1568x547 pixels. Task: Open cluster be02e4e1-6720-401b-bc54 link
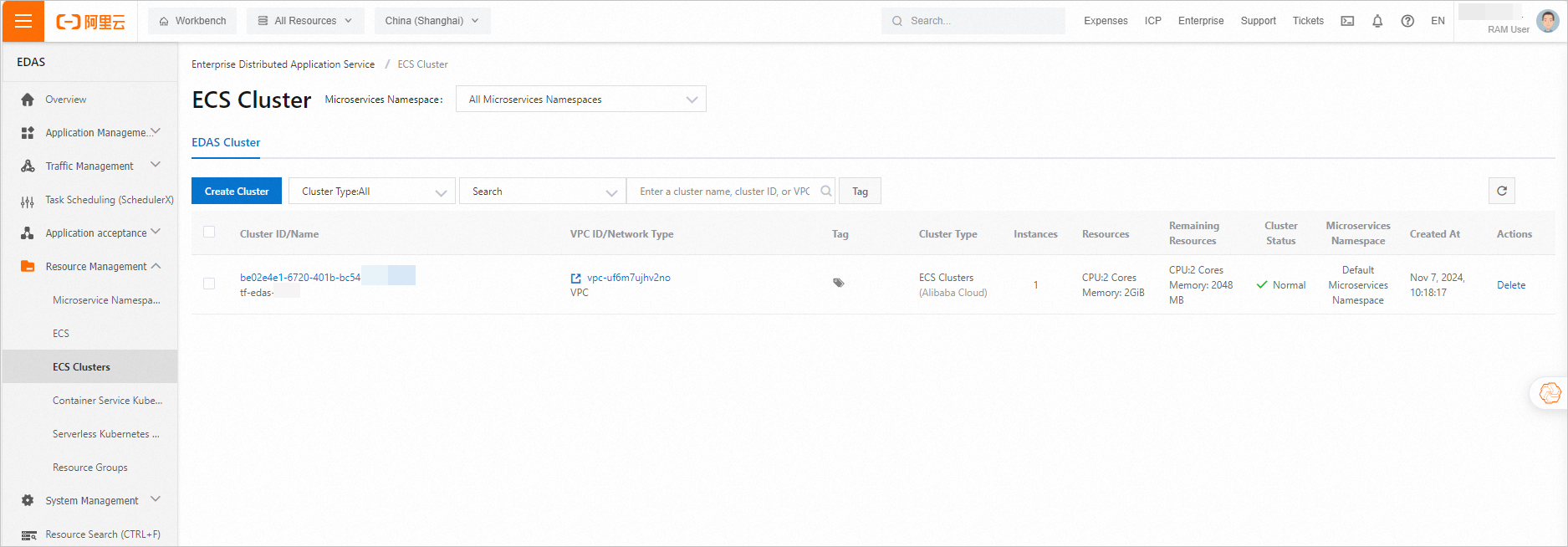click(x=300, y=278)
